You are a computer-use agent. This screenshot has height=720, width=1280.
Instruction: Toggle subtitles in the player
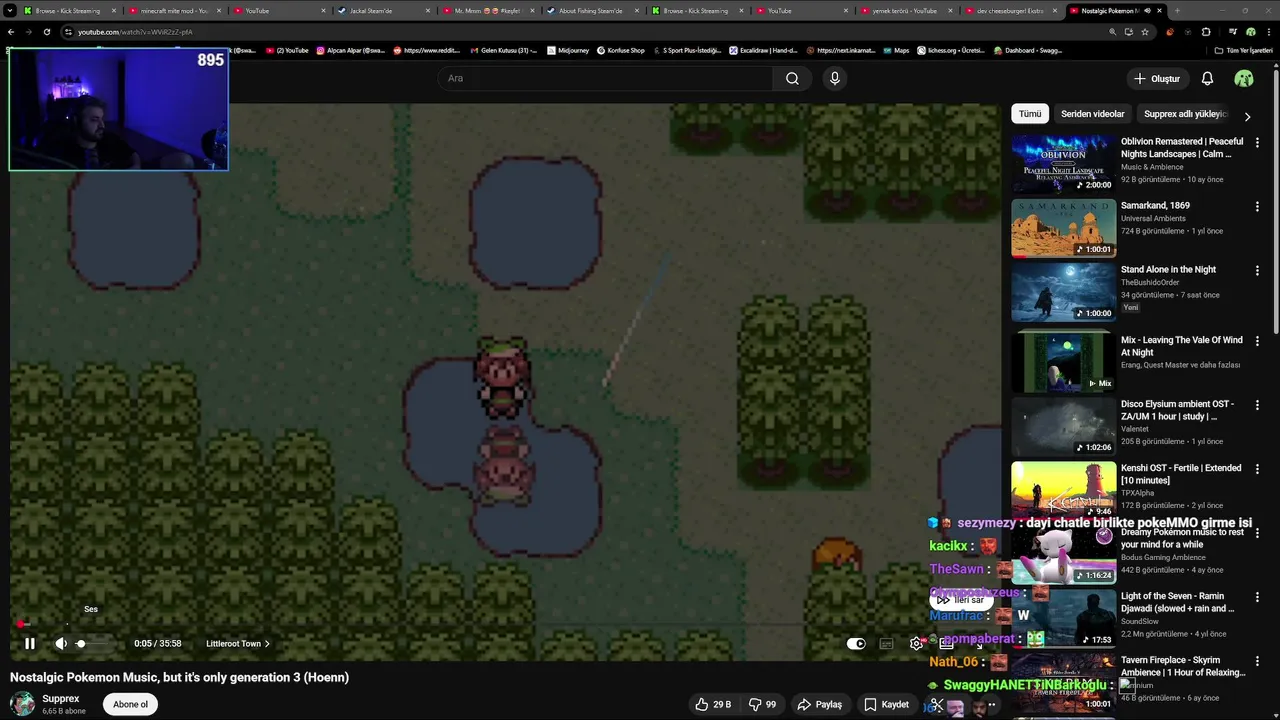886,644
